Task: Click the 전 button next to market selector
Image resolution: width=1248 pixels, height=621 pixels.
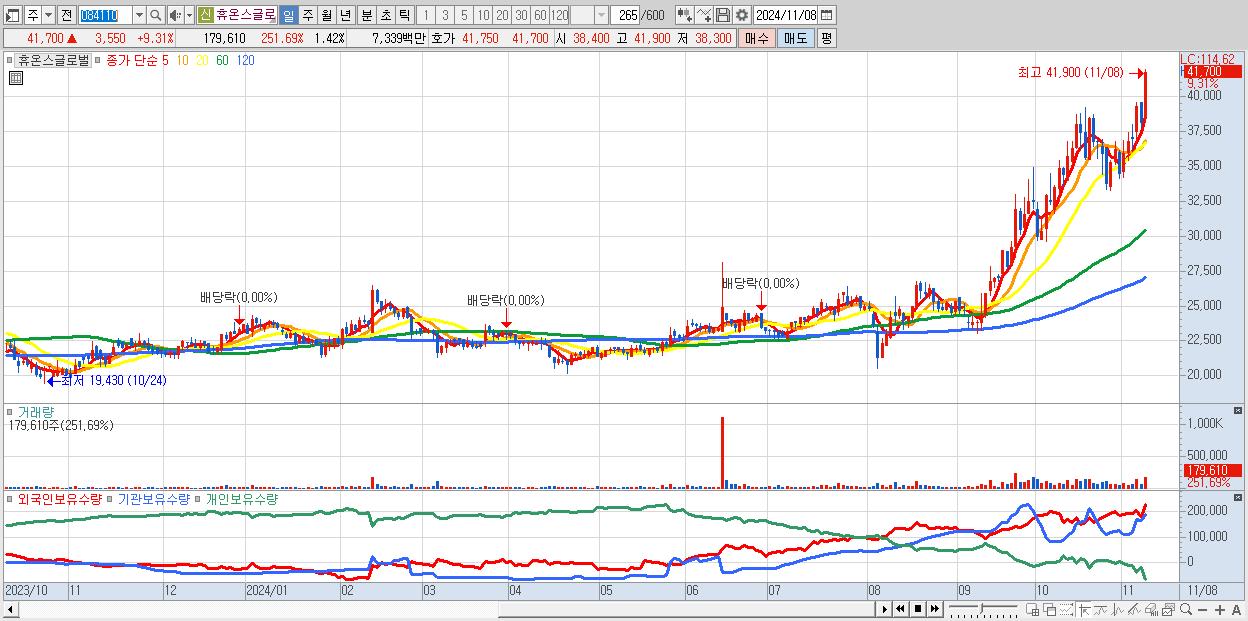Action: point(66,16)
